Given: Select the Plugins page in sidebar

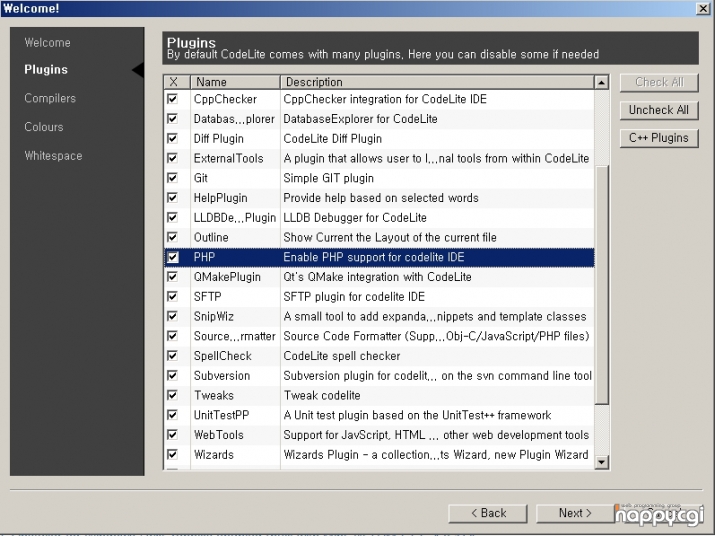Looking at the screenshot, I should coord(46,69).
